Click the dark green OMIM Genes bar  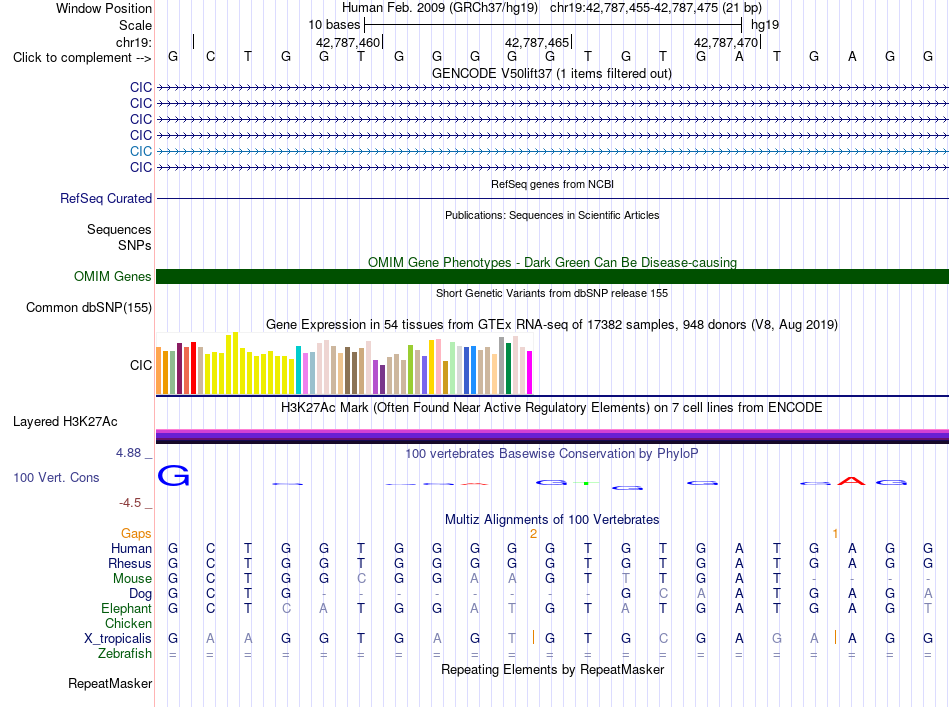(552, 276)
